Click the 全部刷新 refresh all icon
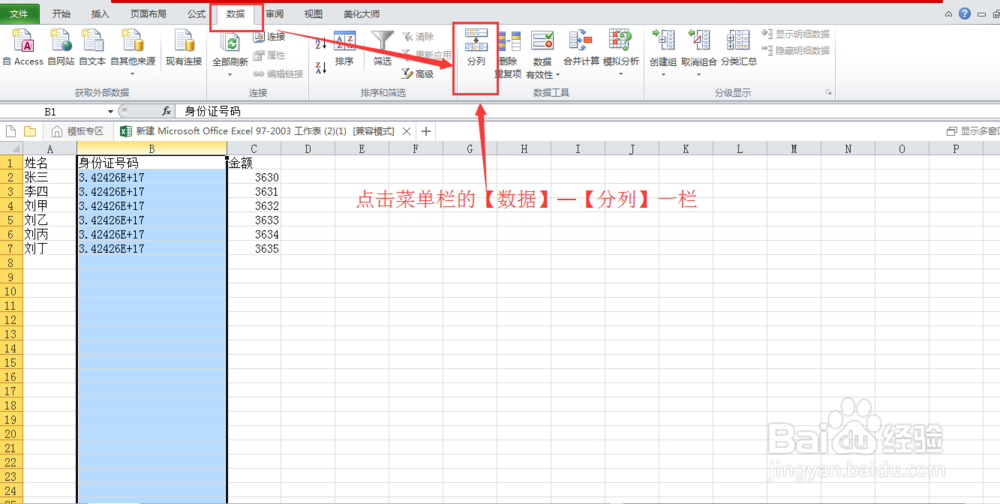Screen dimensions: 1000x504 tap(230, 43)
